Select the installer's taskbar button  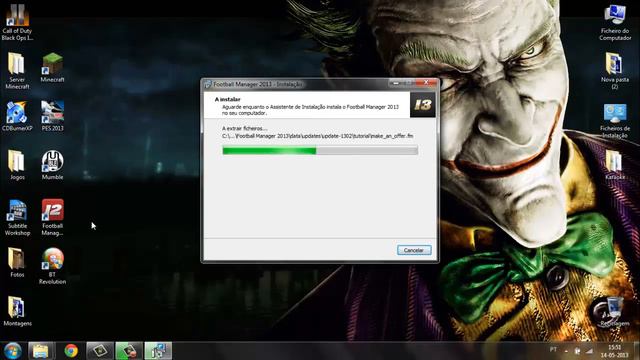coord(158,351)
